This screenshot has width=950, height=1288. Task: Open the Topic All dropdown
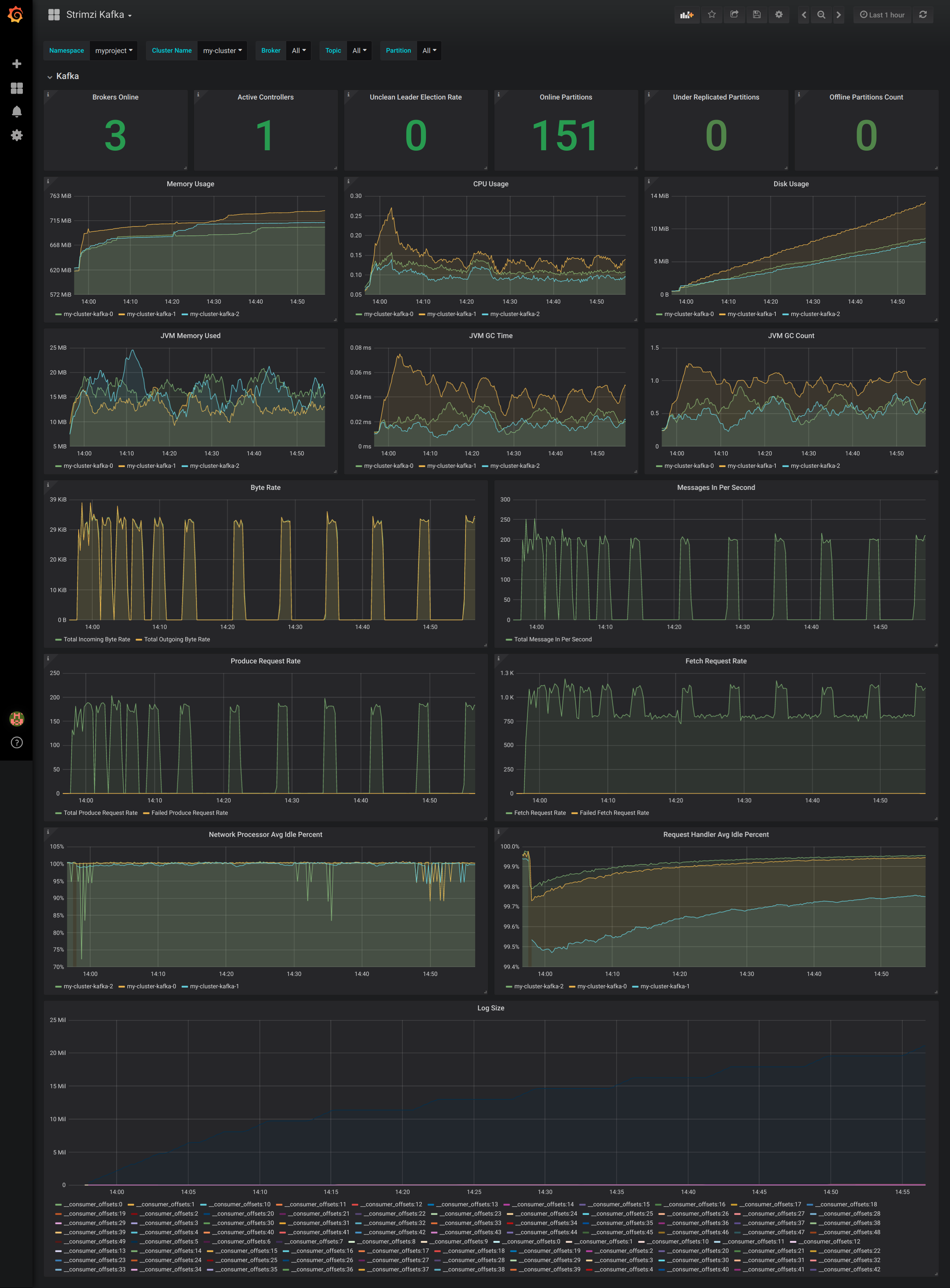359,51
